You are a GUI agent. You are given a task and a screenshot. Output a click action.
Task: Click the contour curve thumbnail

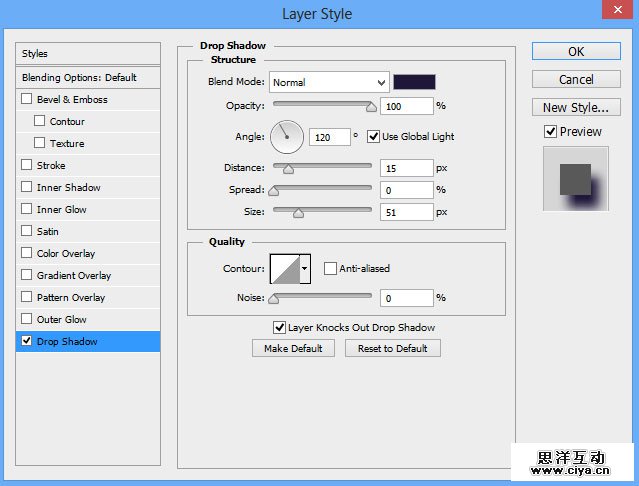click(283, 268)
